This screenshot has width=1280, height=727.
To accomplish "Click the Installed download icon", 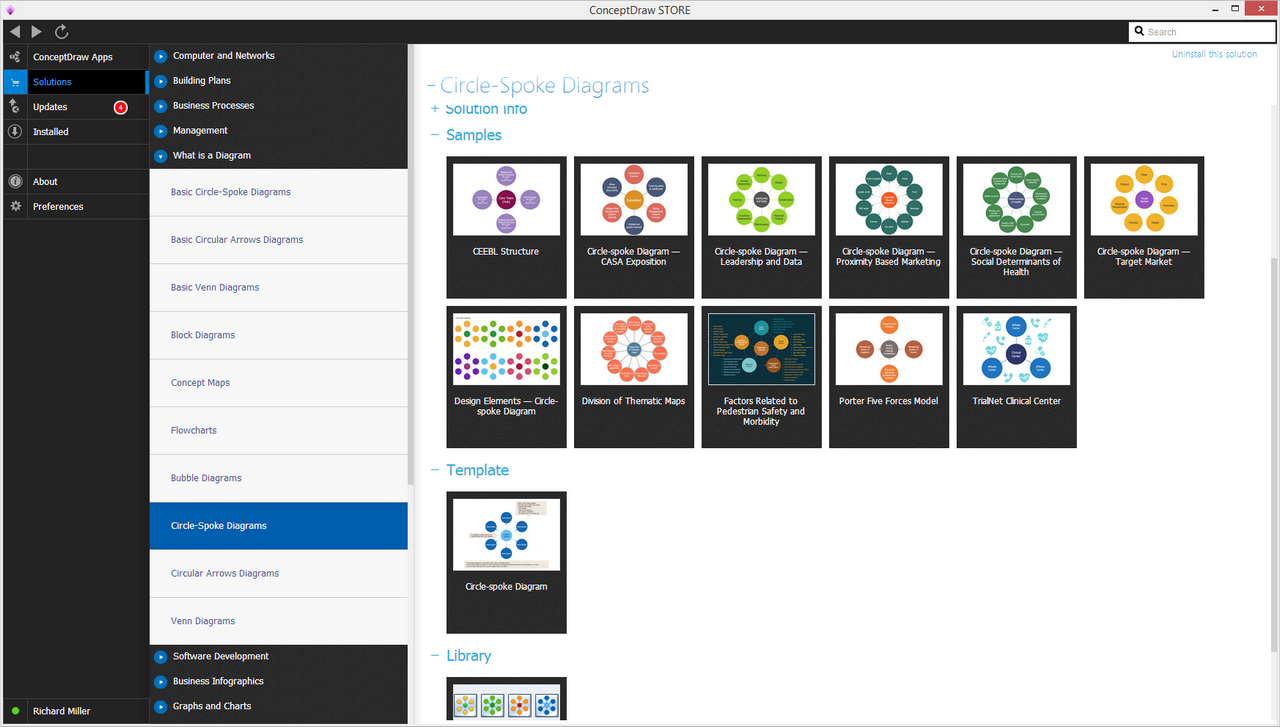I will click(15, 132).
